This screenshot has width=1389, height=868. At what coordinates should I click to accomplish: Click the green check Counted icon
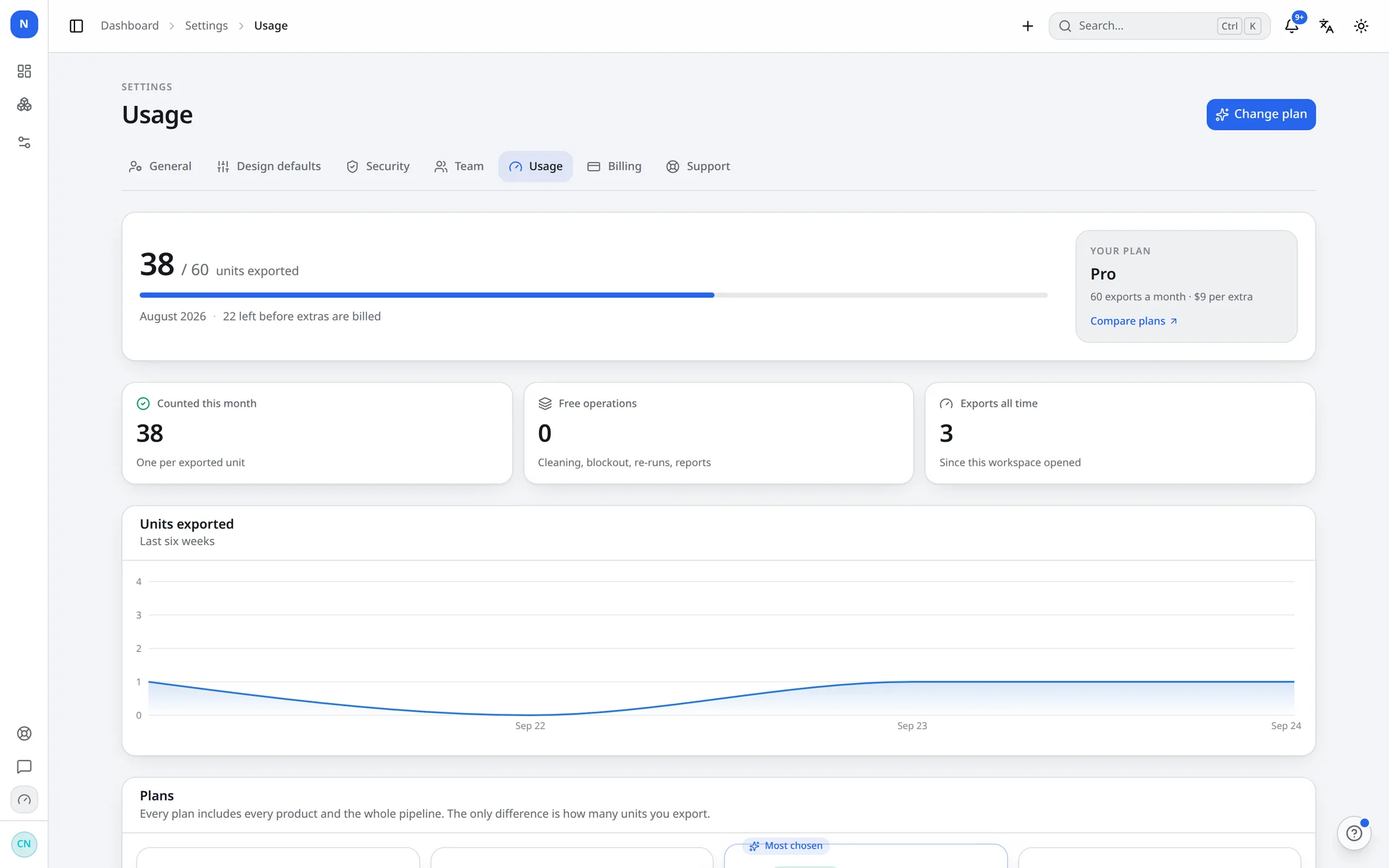[x=143, y=404]
